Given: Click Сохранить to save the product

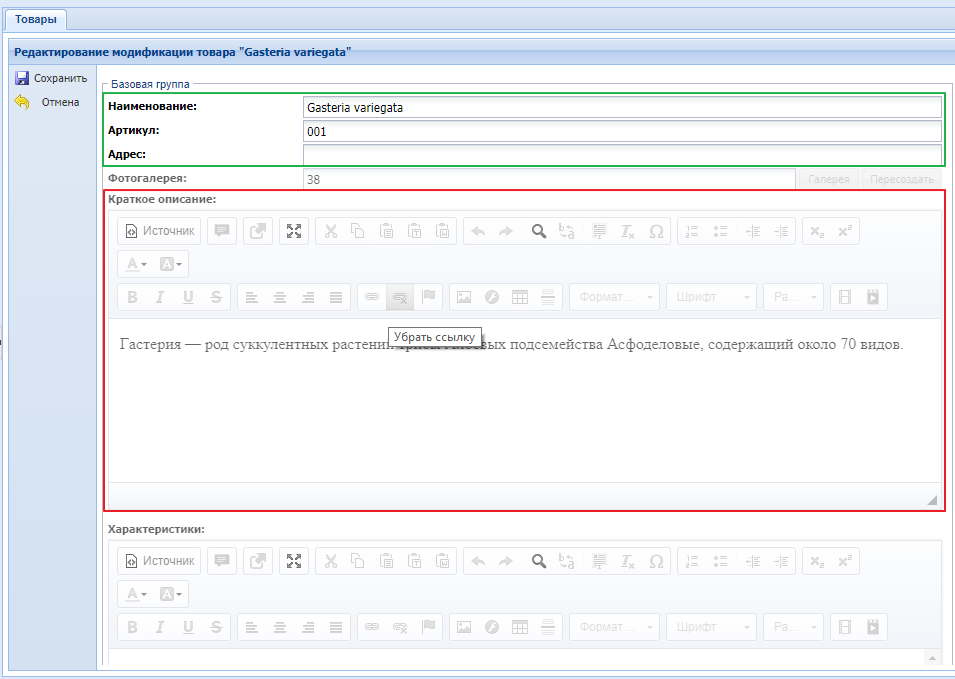Looking at the screenshot, I should pyautogui.click(x=51, y=78).
